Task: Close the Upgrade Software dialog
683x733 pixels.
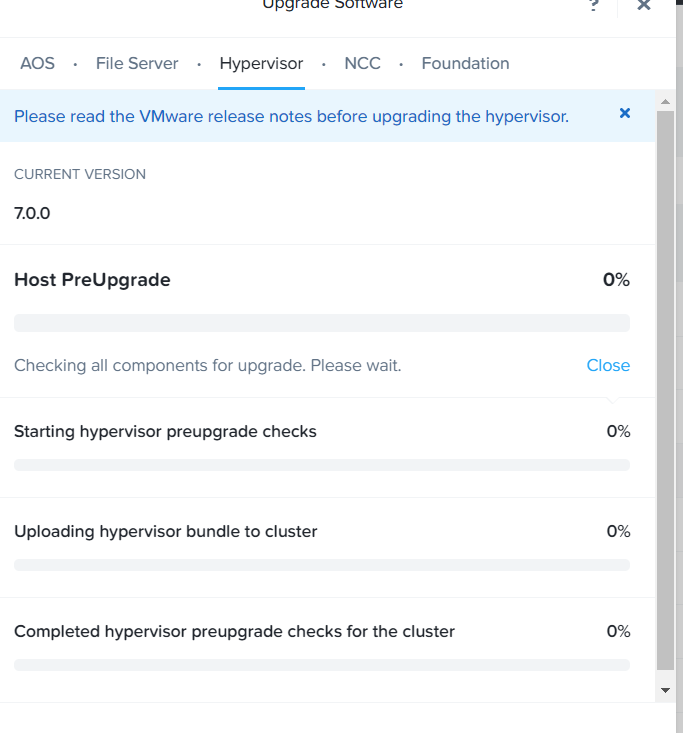Action: [x=644, y=5]
